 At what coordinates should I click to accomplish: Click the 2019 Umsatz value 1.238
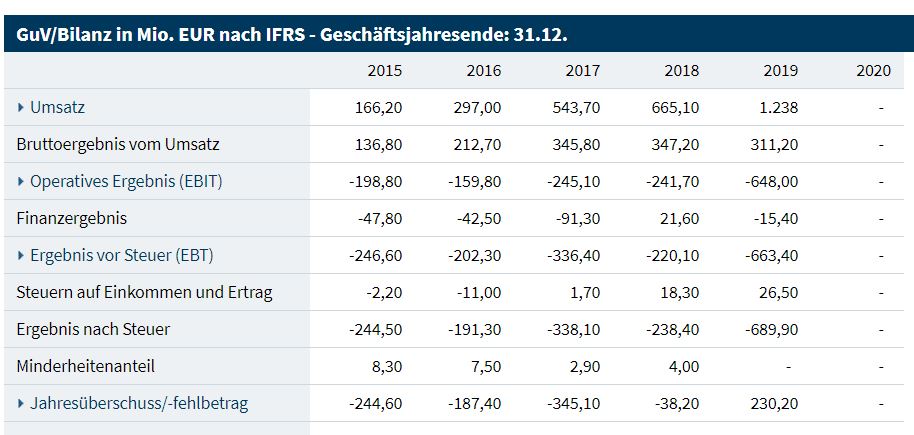(777, 107)
